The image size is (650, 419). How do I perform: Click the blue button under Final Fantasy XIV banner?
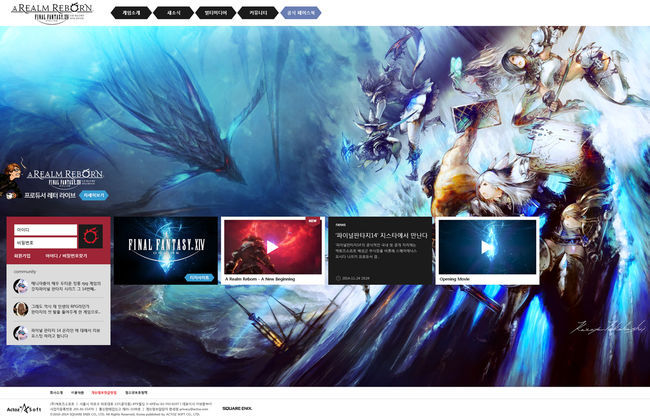coord(199,277)
